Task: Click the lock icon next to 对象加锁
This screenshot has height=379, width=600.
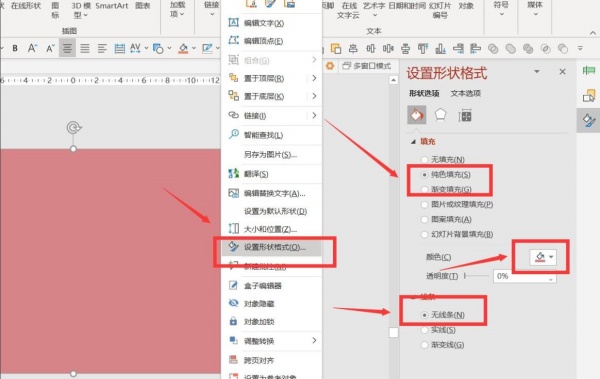Action: click(x=233, y=321)
